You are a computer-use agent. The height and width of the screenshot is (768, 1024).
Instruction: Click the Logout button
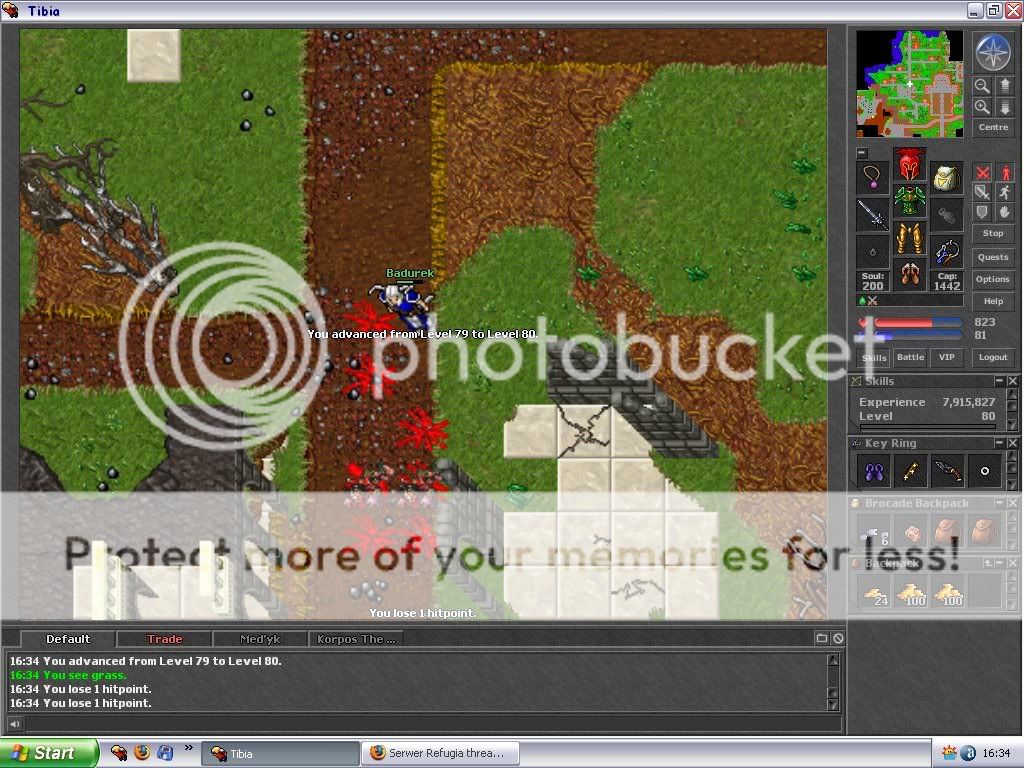pyautogui.click(x=993, y=357)
